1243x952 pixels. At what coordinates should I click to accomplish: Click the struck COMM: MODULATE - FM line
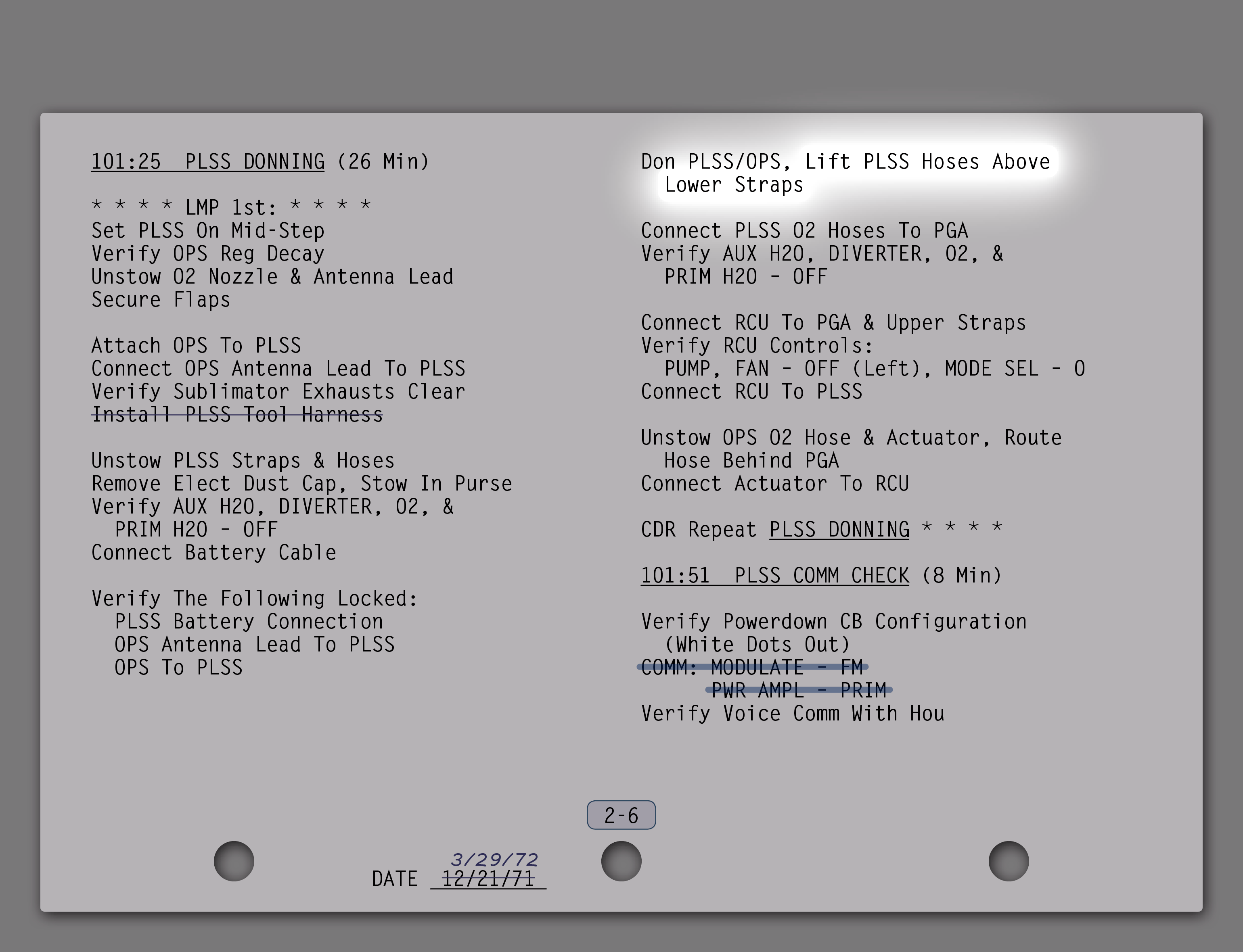pos(751,667)
